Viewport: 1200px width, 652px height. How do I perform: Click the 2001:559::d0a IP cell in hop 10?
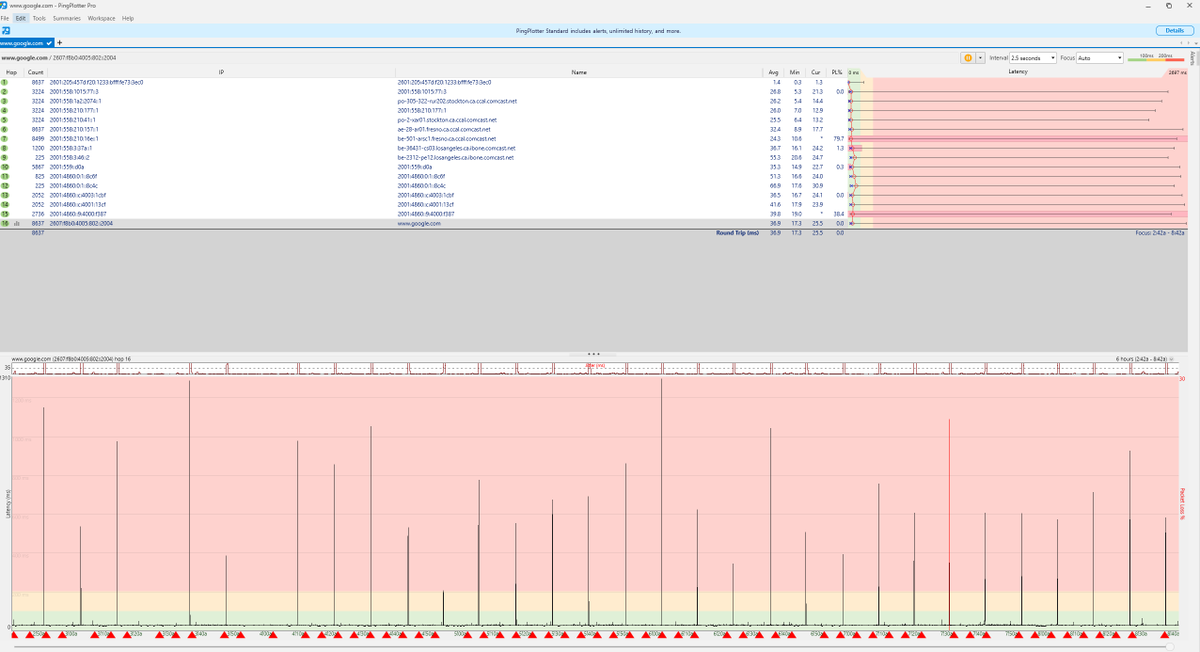pyautogui.click(x=67, y=167)
